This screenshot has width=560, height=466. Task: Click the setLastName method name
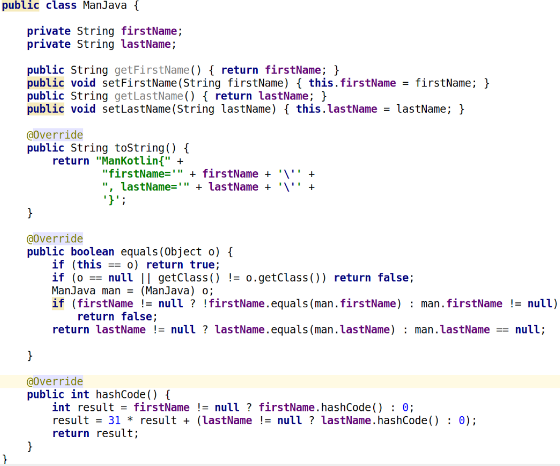tap(136, 109)
